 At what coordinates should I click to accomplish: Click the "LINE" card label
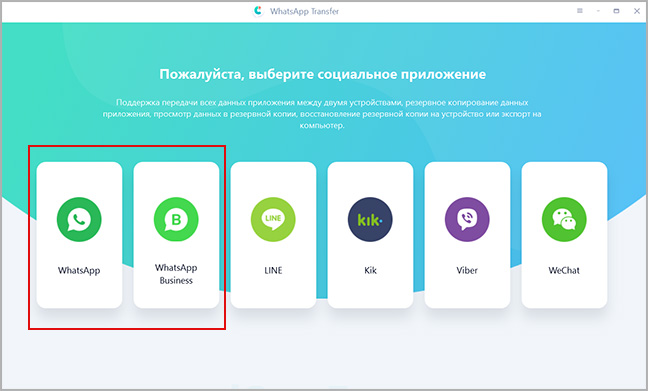tap(273, 270)
